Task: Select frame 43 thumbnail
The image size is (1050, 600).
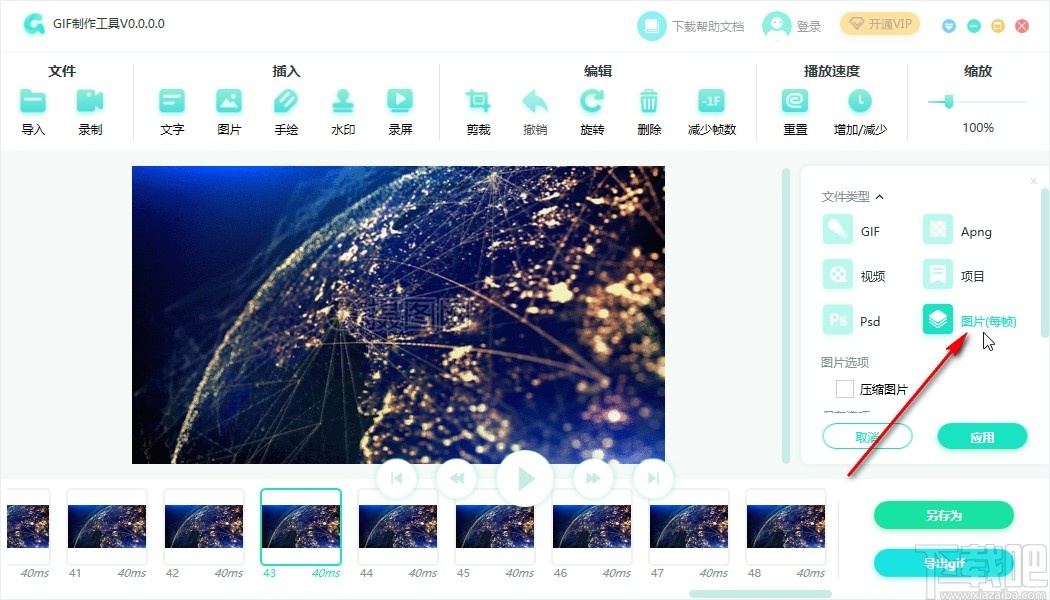Action: (x=301, y=526)
